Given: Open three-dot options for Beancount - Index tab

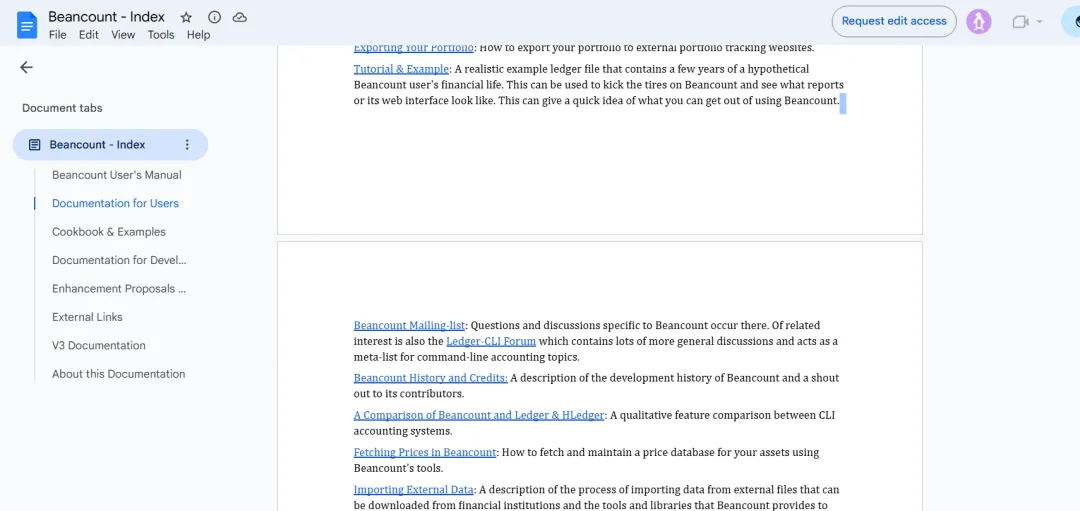Looking at the screenshot, I should pos(187,145).
